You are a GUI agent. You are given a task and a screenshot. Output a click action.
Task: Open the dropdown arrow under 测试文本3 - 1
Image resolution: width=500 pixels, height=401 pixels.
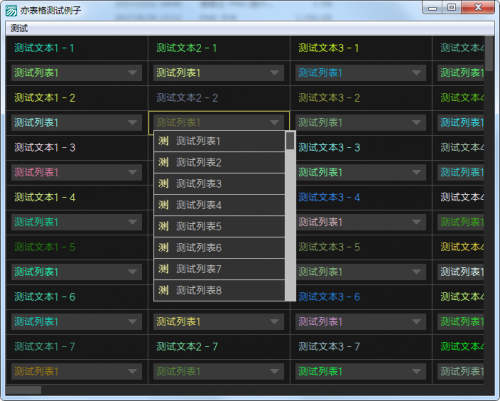[416, 73]
